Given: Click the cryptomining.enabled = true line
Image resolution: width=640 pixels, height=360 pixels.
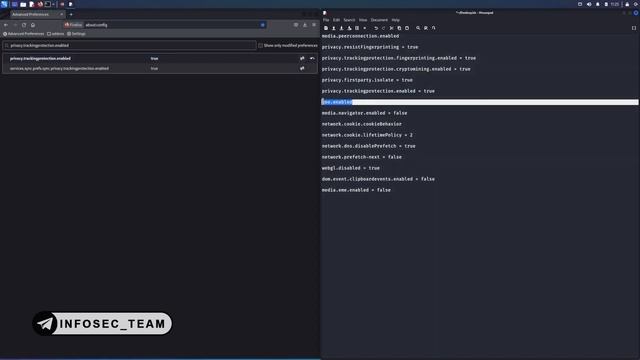Looking at the screenshot, I should click(396, 69).
